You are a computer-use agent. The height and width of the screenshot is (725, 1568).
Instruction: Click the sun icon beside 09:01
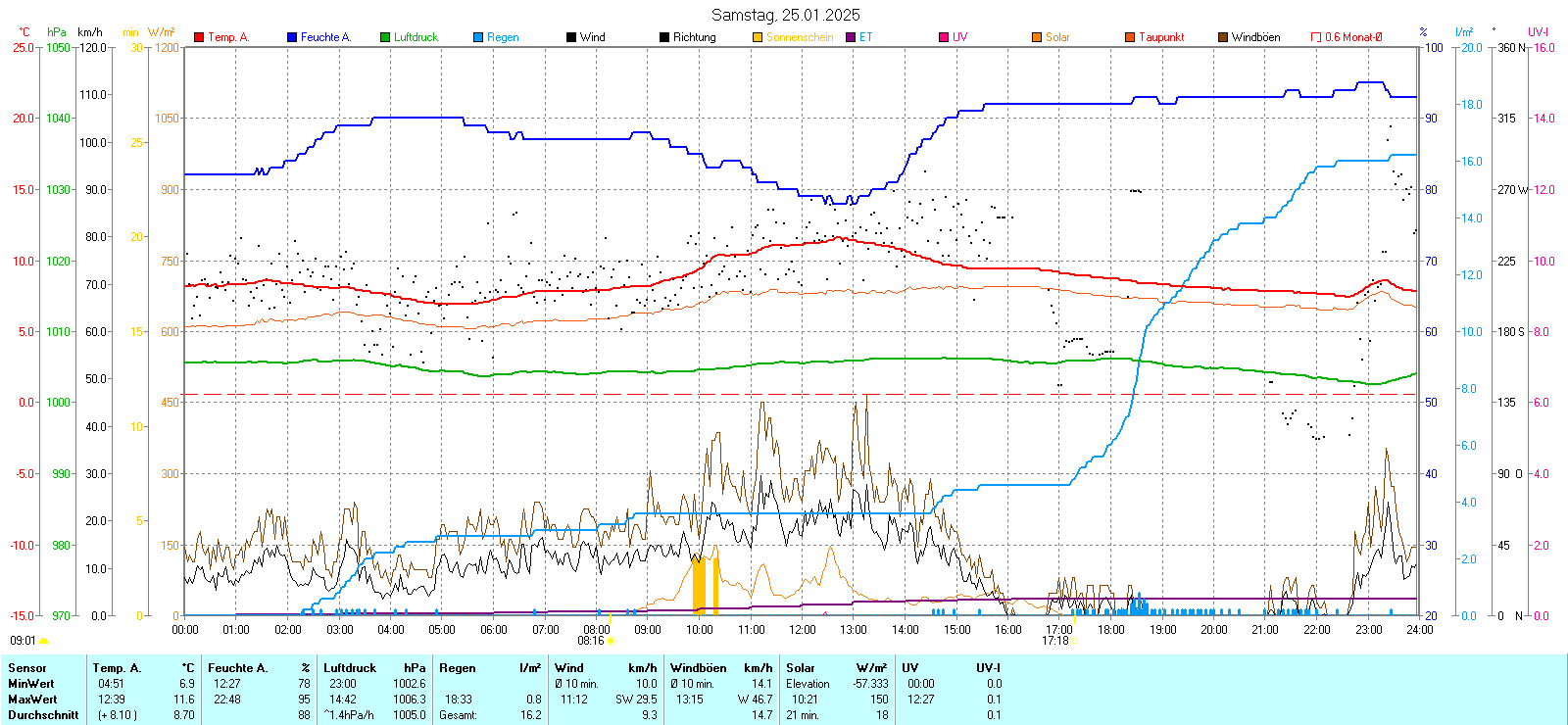[x=44, y=641]
